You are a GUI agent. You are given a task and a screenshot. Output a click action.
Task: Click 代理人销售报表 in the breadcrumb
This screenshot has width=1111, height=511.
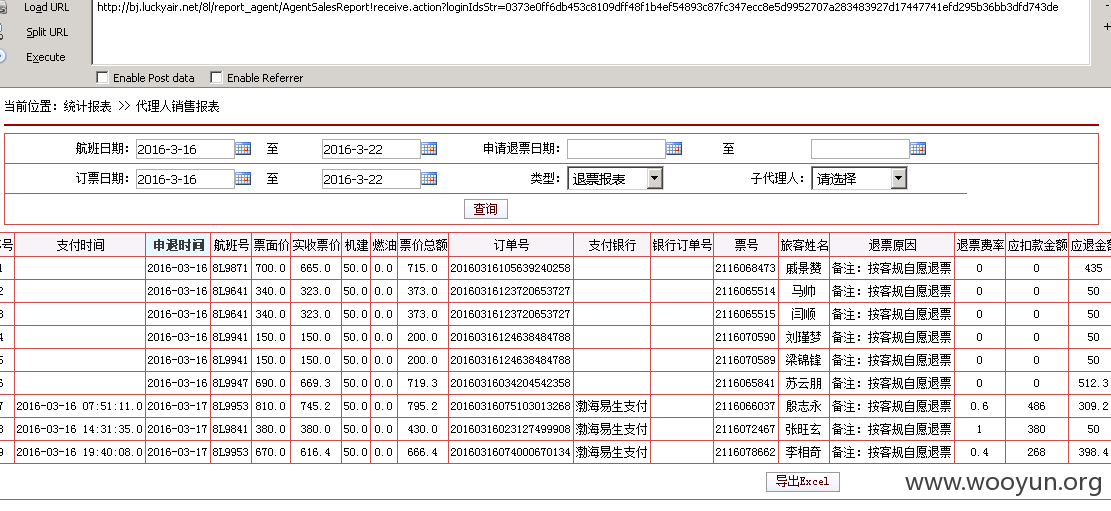point(178,106)
